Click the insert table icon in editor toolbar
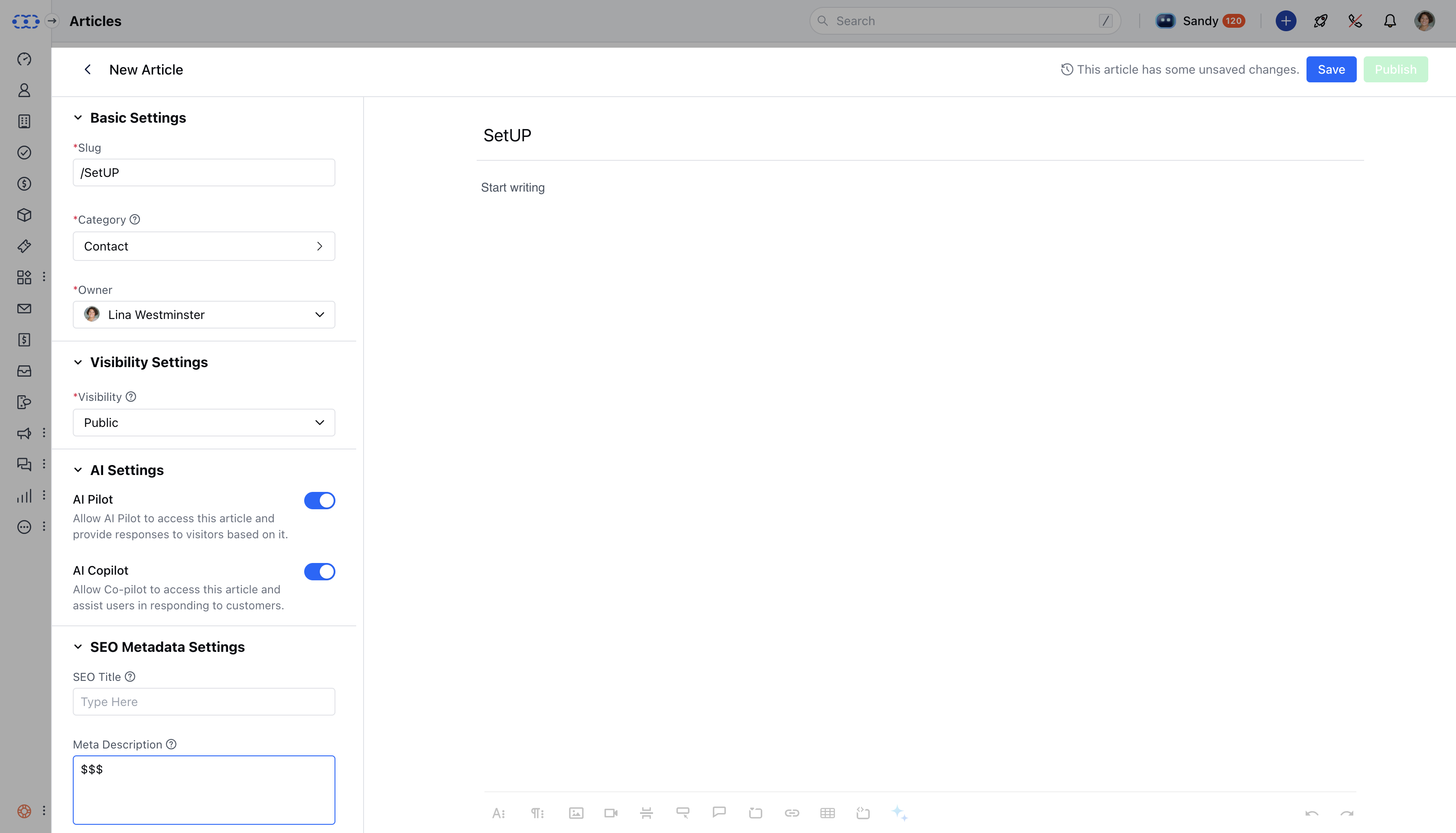Screen dimensions: 1456x833 pos(827,813)
